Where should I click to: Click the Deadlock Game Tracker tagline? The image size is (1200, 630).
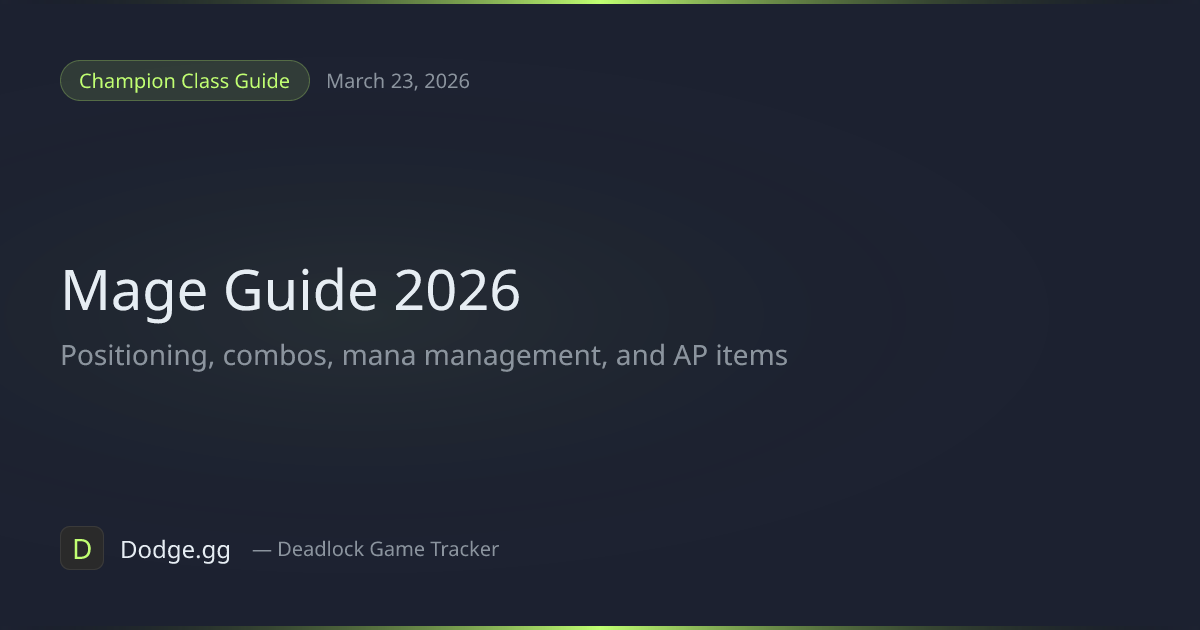(x=375, y=549)
